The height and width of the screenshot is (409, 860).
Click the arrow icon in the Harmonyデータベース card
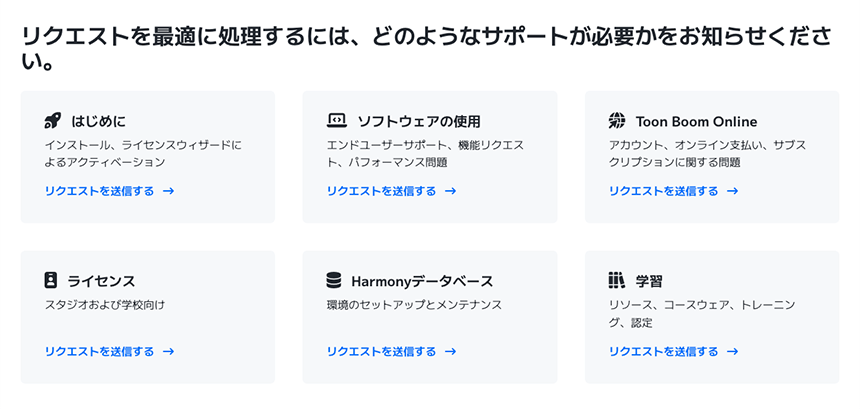click(x=450, y=351)
